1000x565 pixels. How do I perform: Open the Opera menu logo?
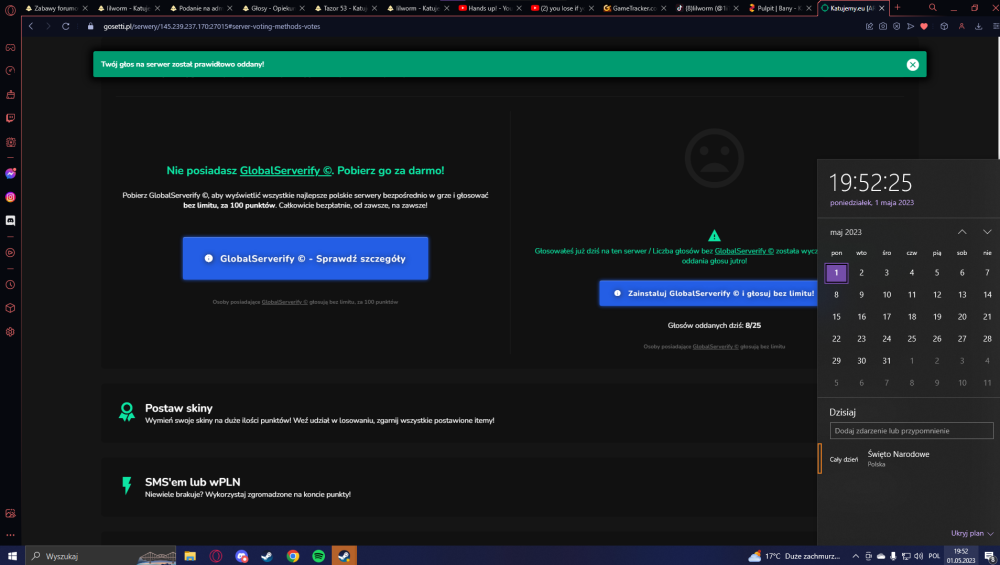point(10,9)
